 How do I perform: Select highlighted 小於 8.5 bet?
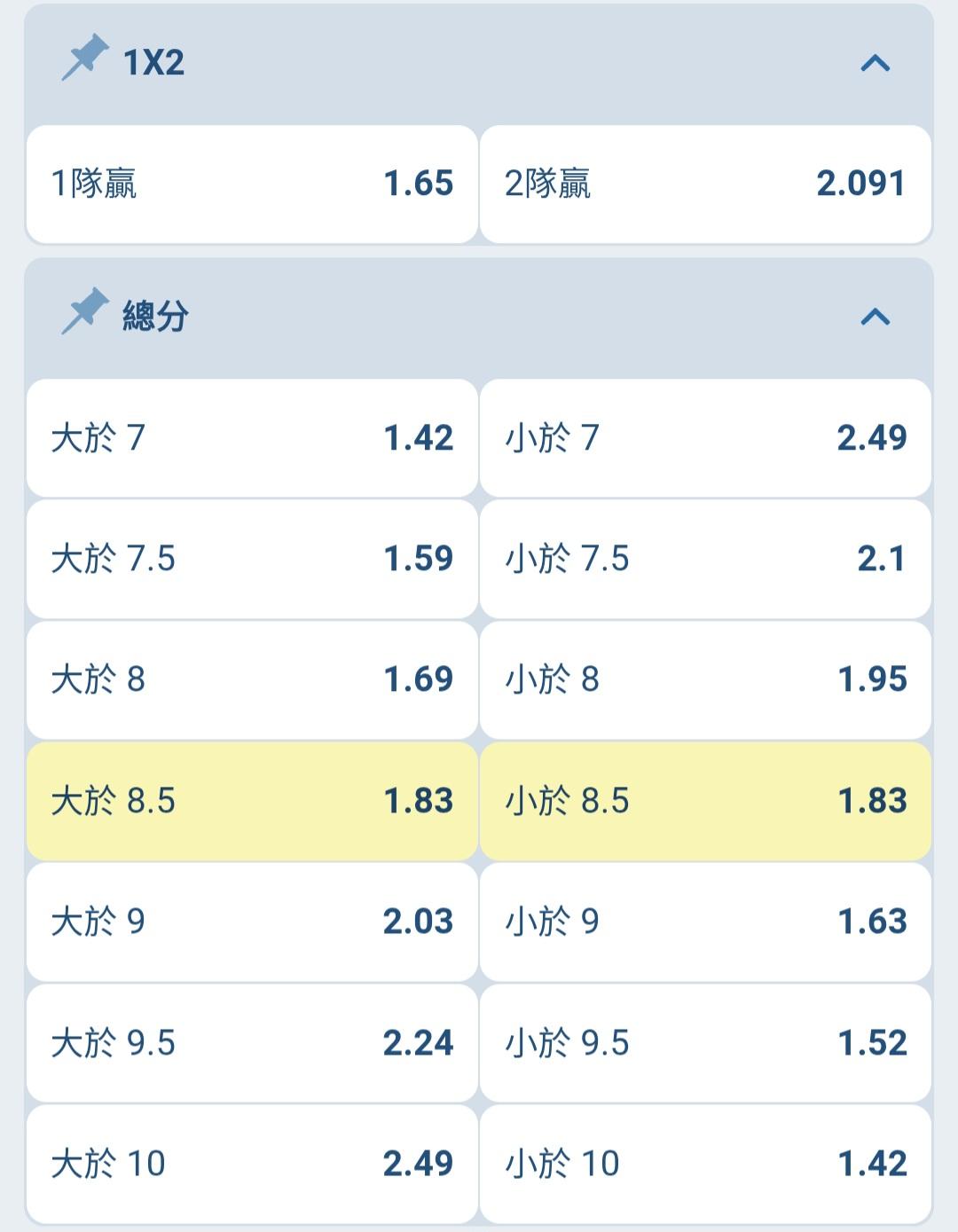pyautogui.click(x=705, y=801)
